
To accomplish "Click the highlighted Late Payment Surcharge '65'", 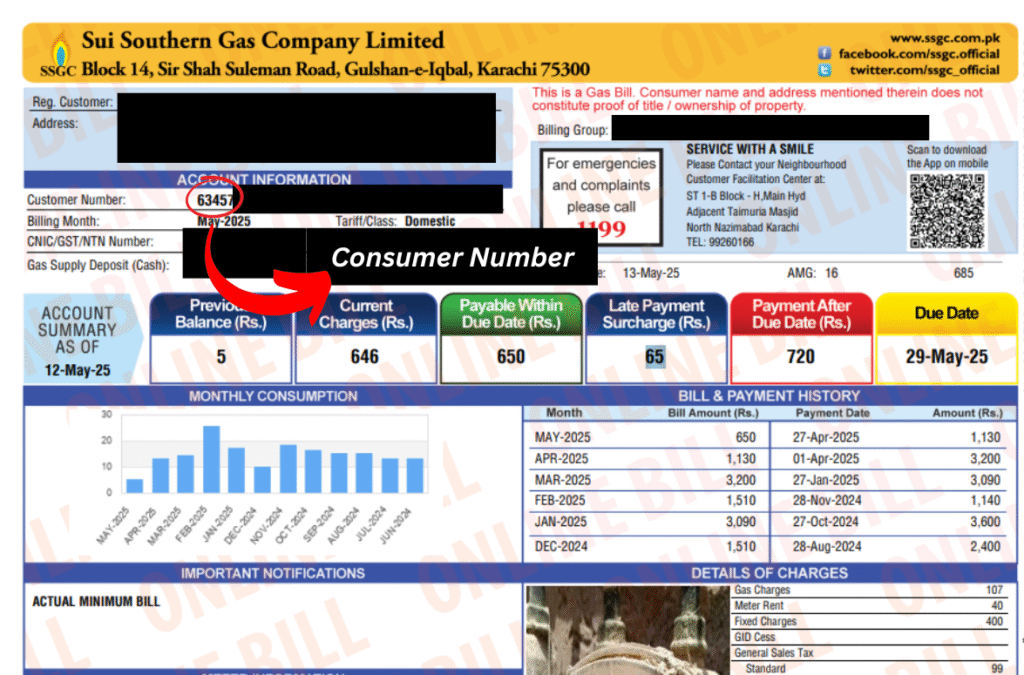I will pyautogui.click(x=654, y=357).
